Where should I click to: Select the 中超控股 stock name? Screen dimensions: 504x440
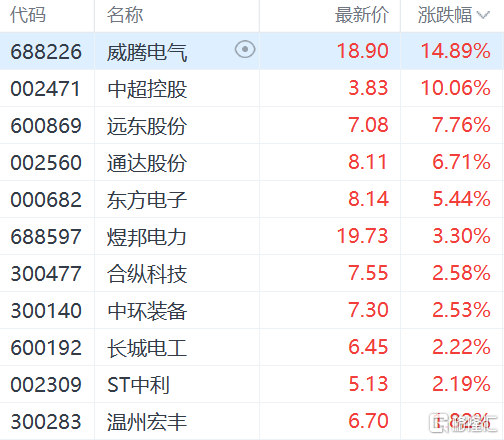pyautogui.click(x=147, y=89)
